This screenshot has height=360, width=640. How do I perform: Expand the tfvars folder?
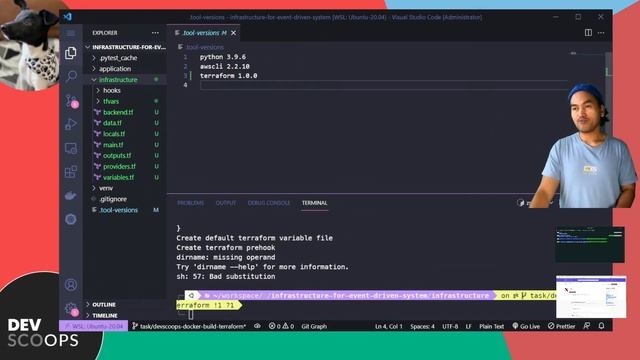pos(125,101)
